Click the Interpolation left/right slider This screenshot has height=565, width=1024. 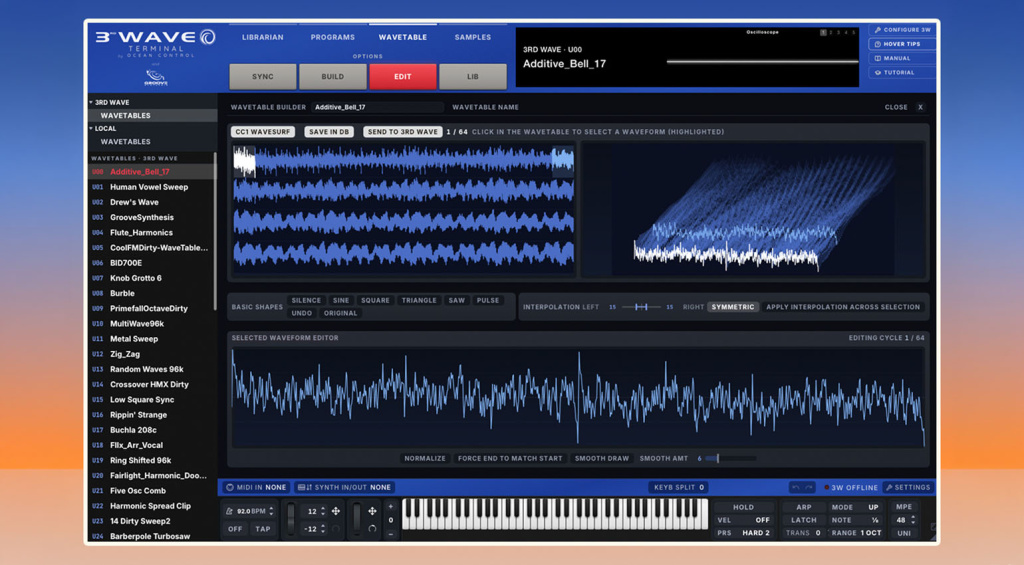(641, 307)
